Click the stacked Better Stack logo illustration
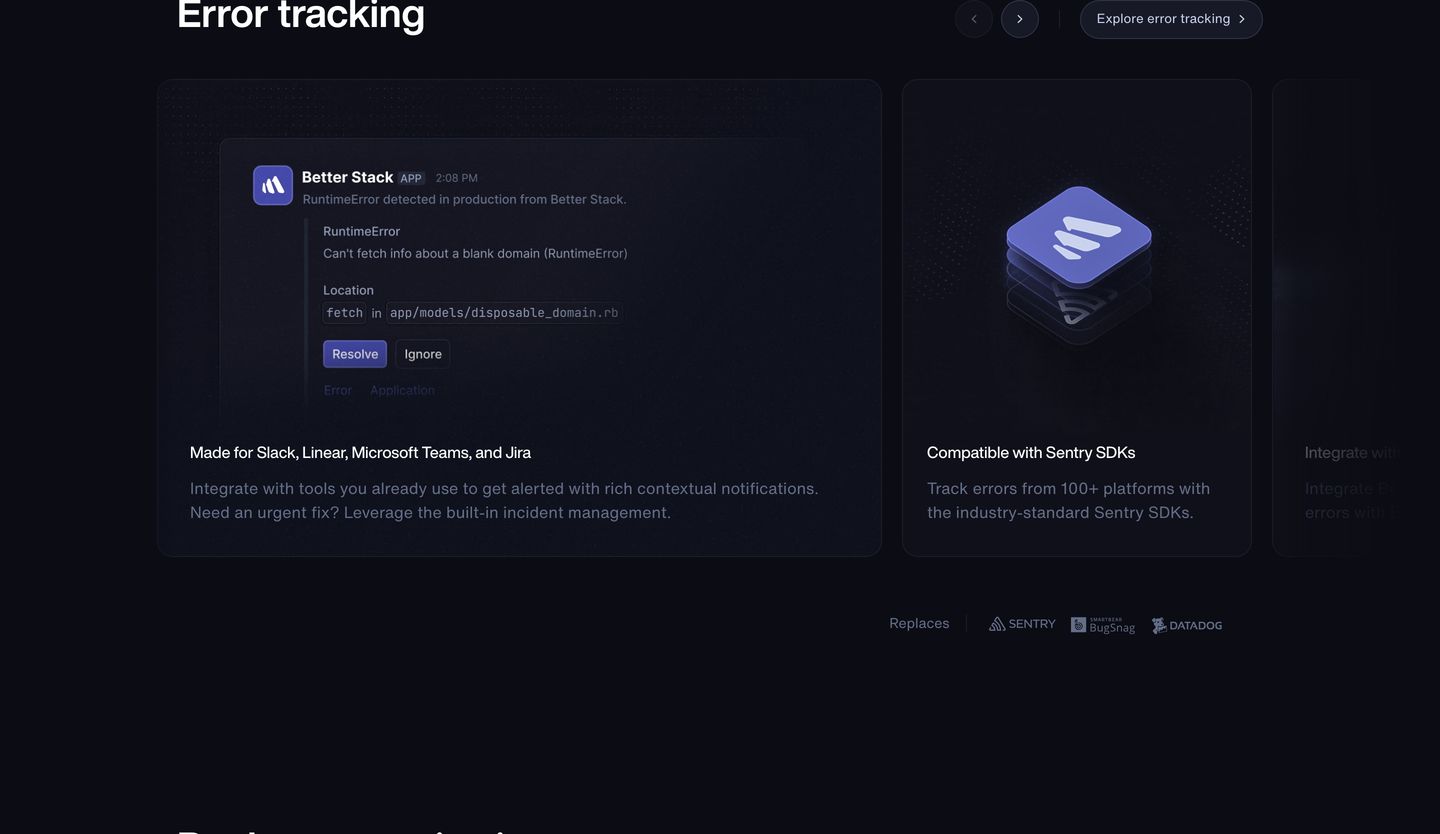 click(x=1078, y=264)
